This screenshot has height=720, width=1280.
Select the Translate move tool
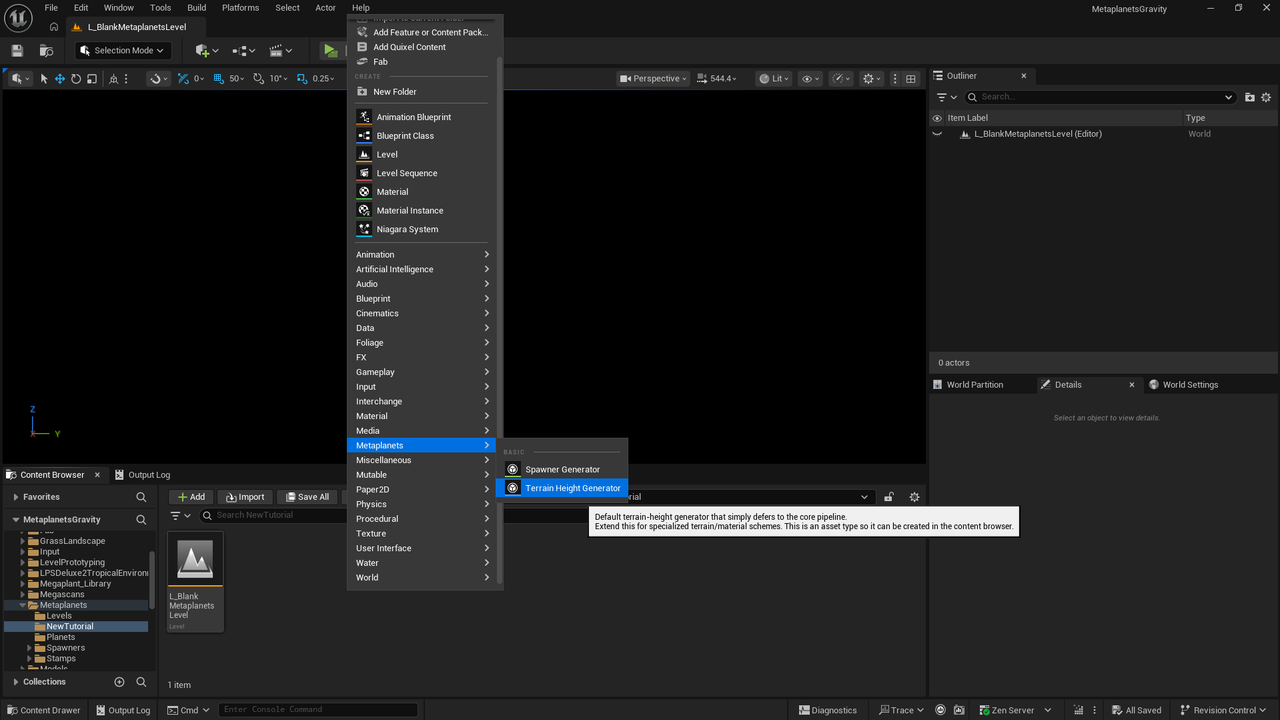click(60, 79)
